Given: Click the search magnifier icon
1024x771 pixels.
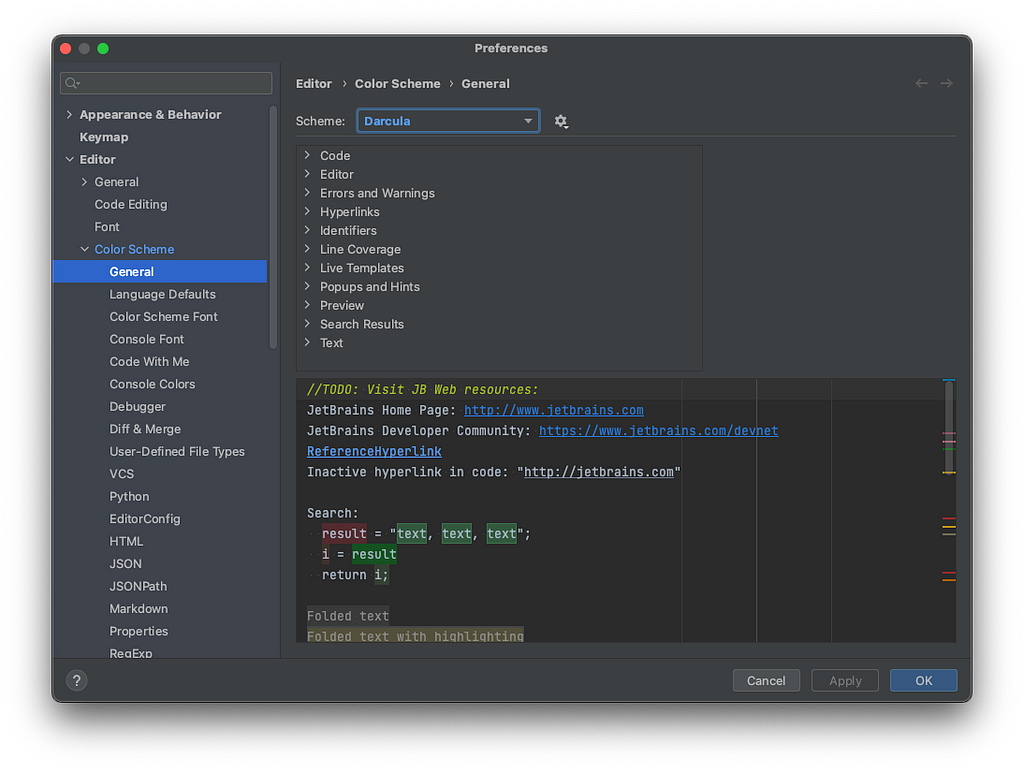Looking at the screenshot, I should [72, 83].
